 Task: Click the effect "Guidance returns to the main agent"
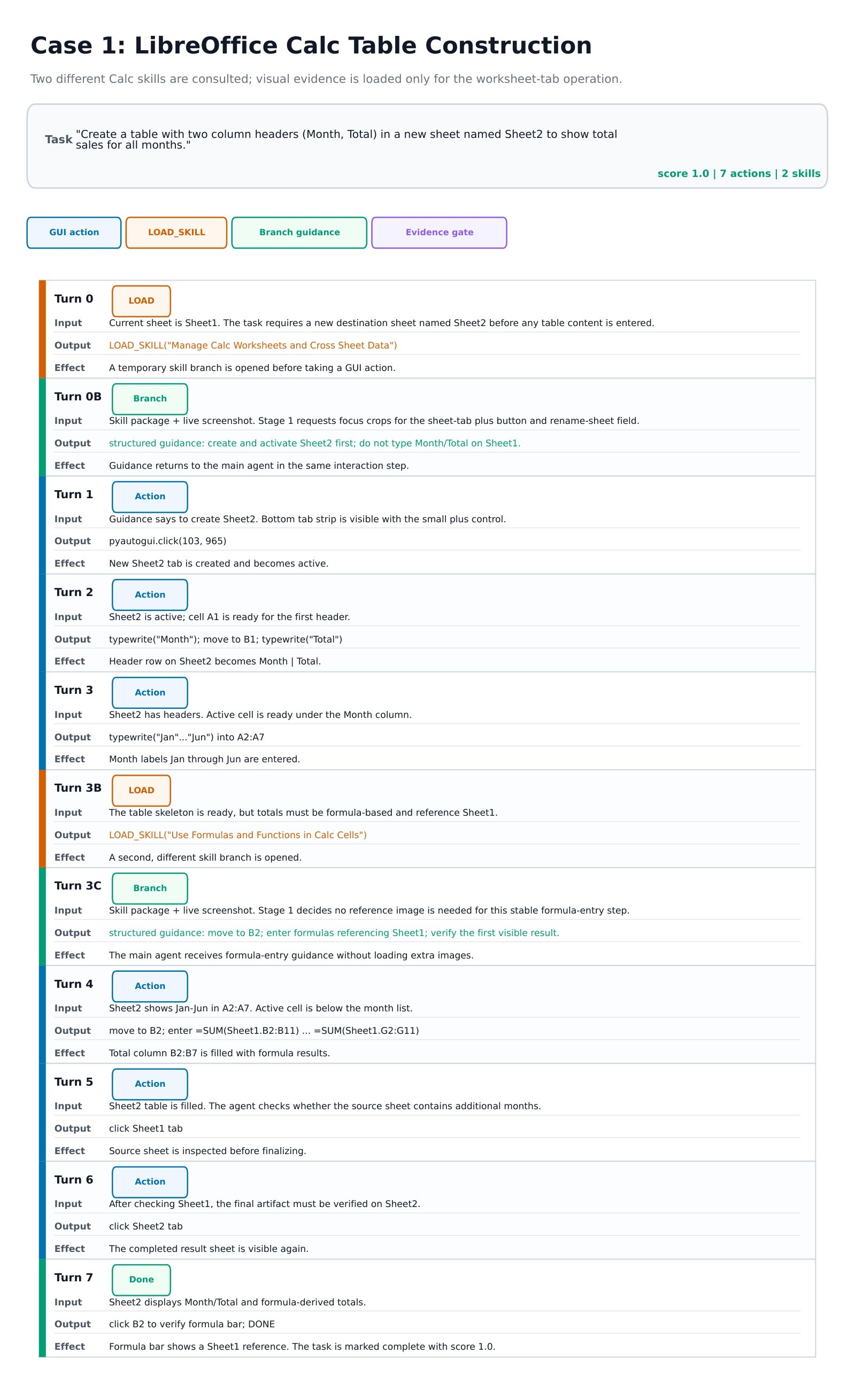point(259,466)
